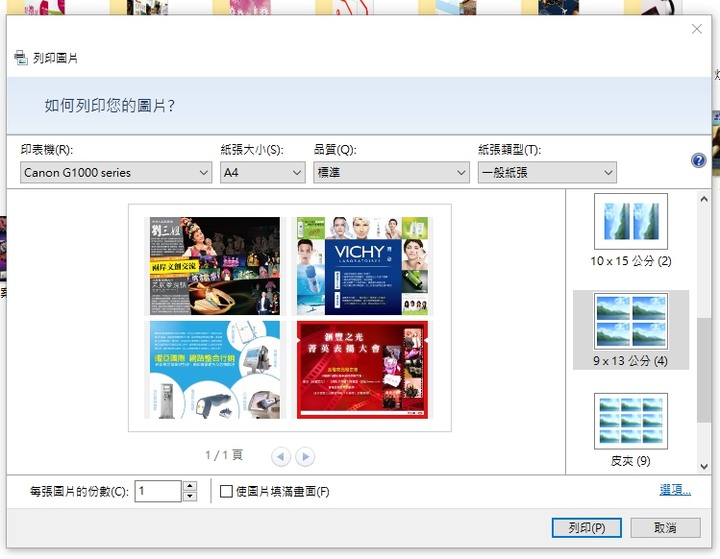
Task: Open the 選項 options link
Action: (675, 490)
